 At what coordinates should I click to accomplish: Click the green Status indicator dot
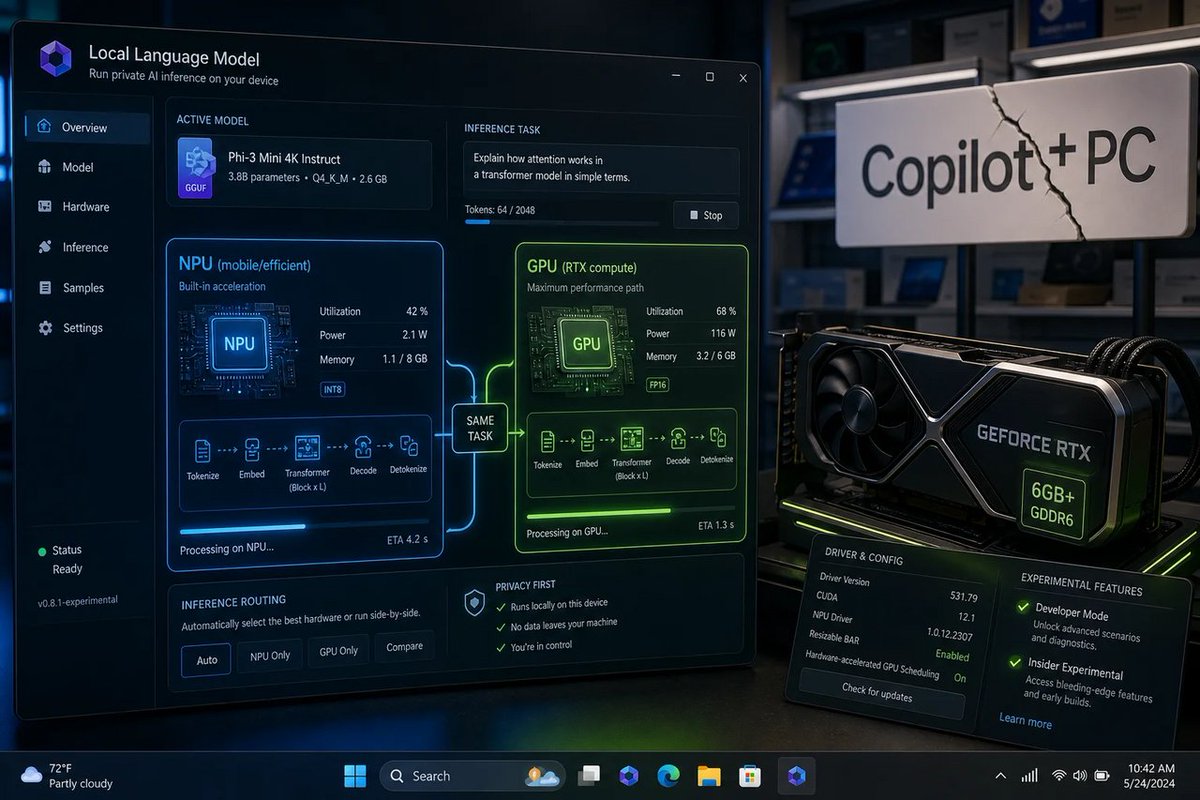[x=42, y=551]
